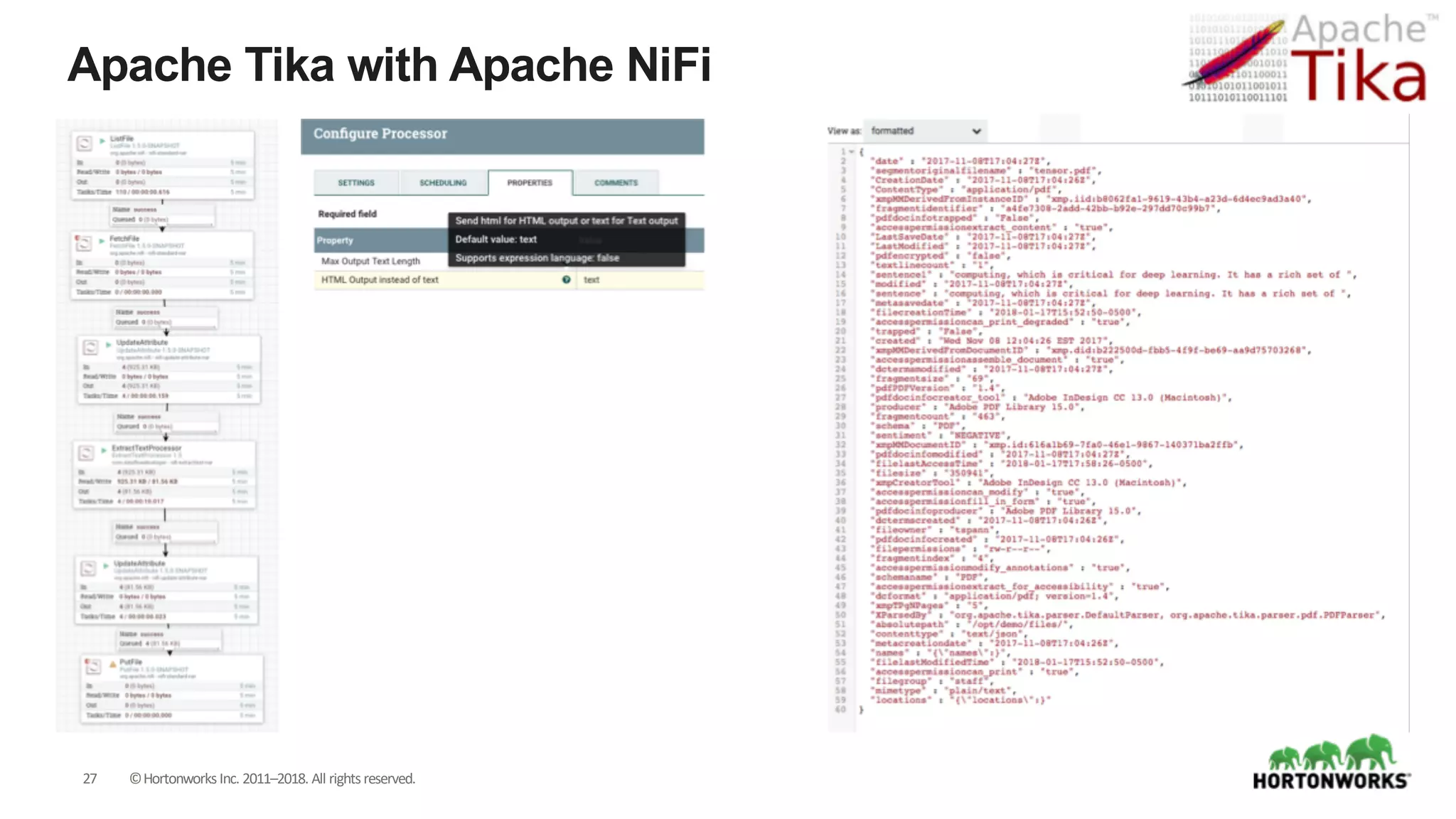The height and width of the screenshot is (819, 1456).
Task: Click help icon beside HTML Output instead of text
Action: [x=566, y=280]
